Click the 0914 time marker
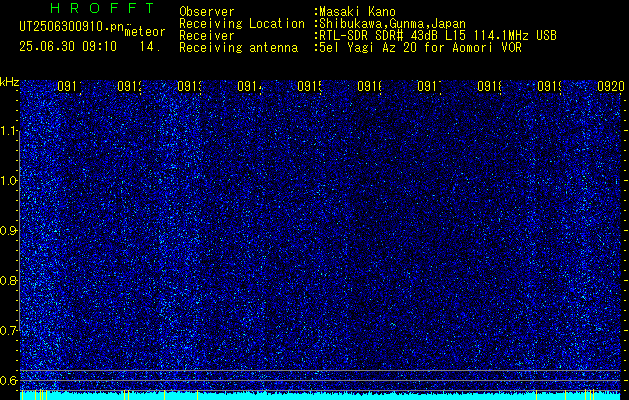The image size is (629, 400). pyautogui.click(x=250, y=86)
